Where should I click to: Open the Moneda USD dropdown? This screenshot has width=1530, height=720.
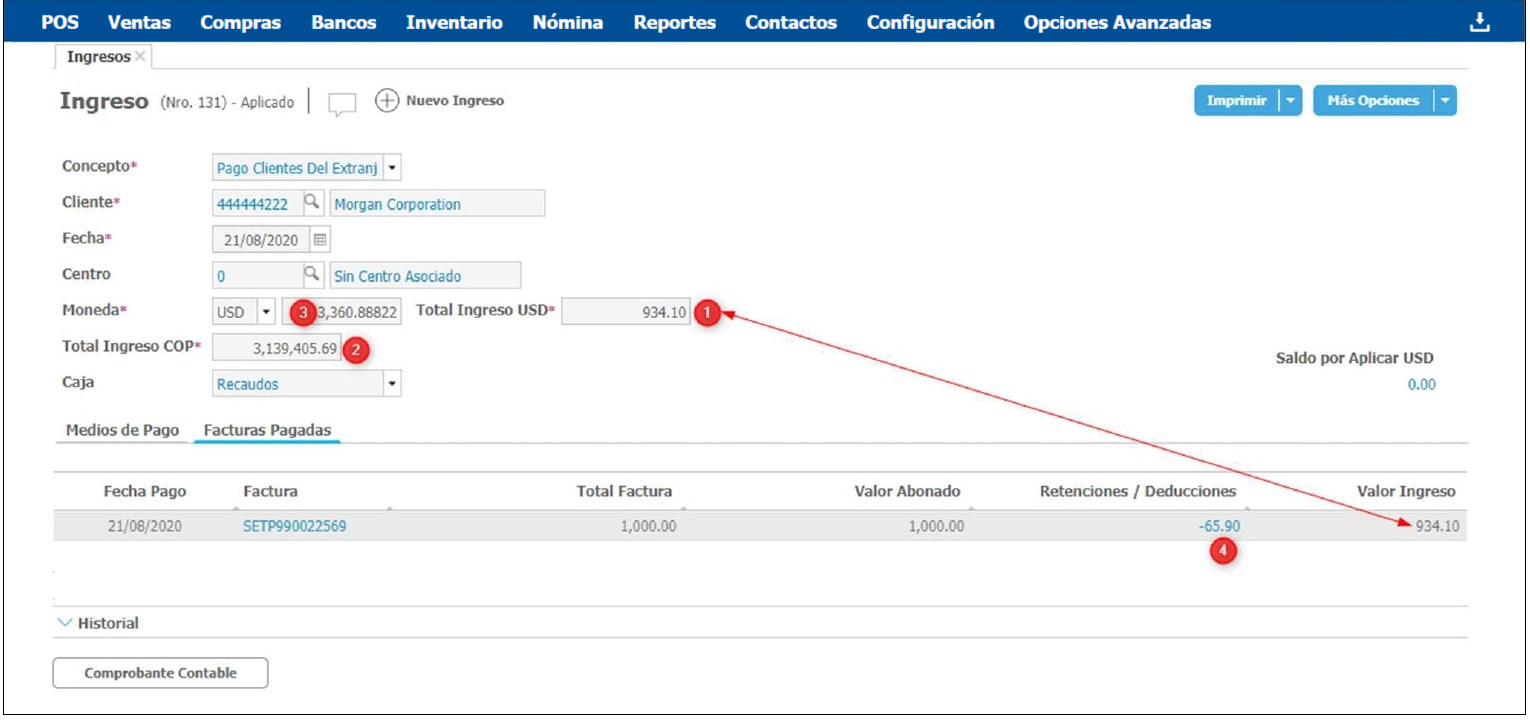click(266, 312)
